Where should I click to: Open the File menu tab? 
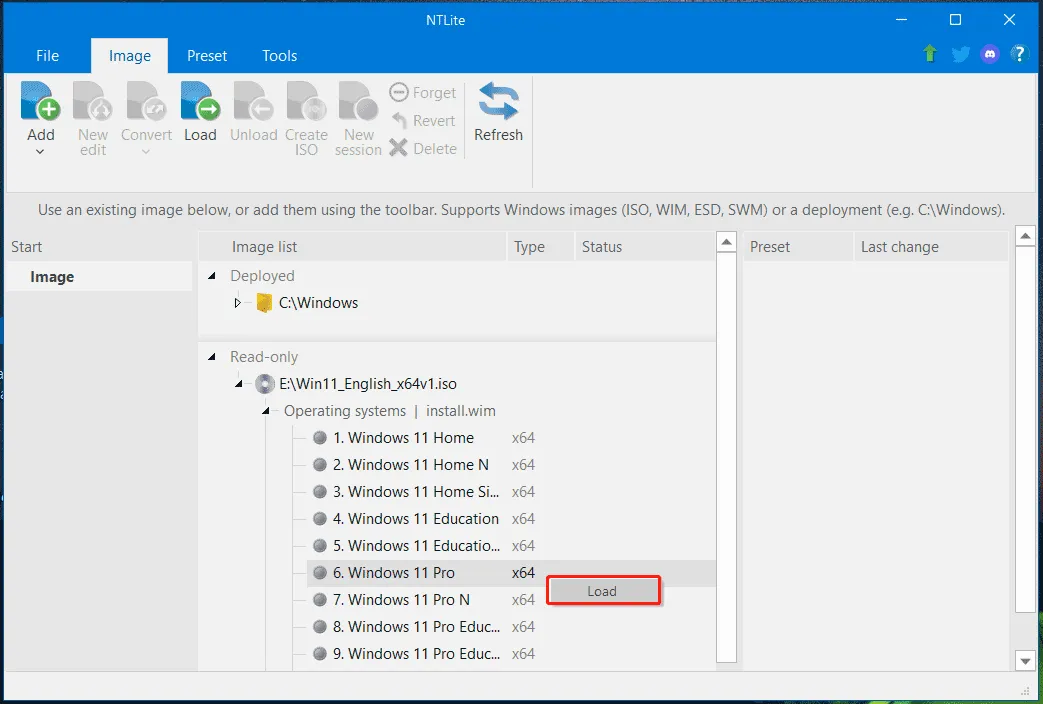pos(47,56)
